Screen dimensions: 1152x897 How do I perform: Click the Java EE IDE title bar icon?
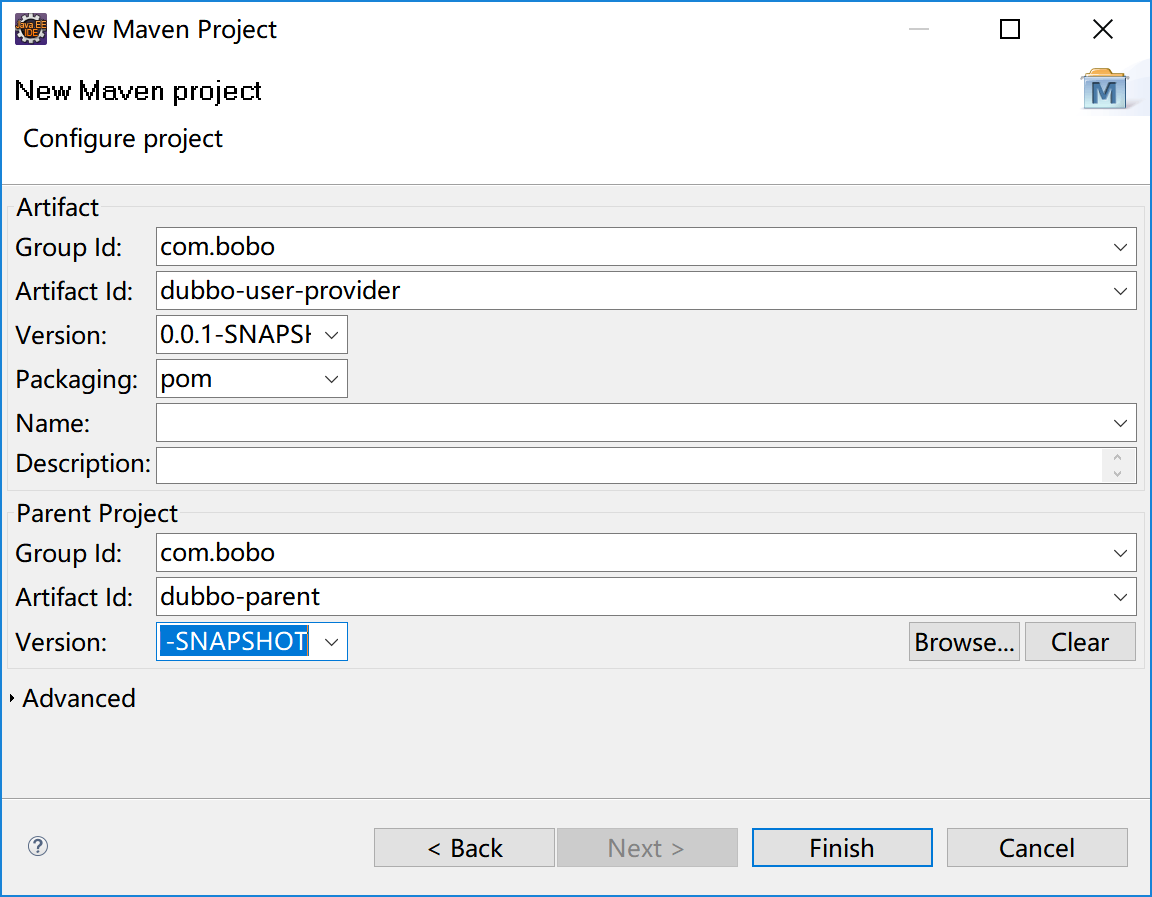[x=30, y=29]
